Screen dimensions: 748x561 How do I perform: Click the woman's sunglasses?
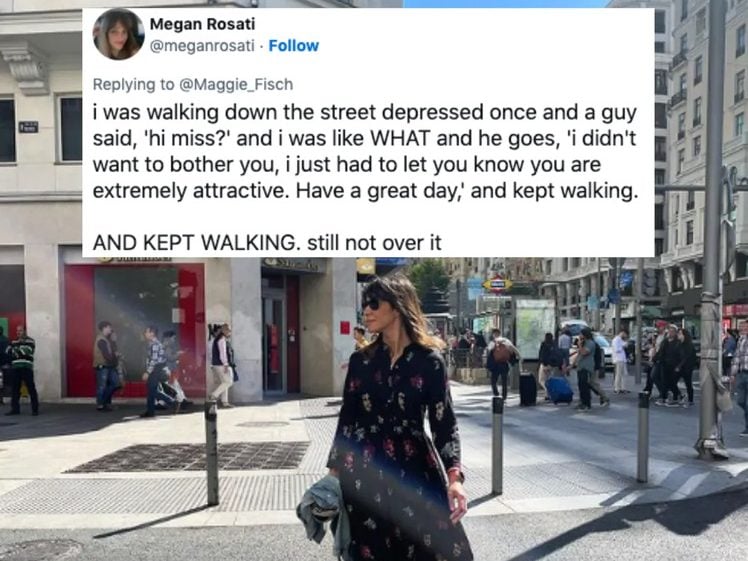(x=371, y=304)
